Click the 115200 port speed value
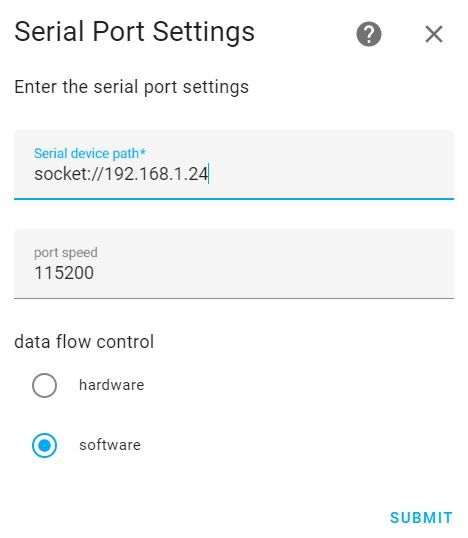Image resolution: width=468 pixels, height=538 pixels. [64, 273]
